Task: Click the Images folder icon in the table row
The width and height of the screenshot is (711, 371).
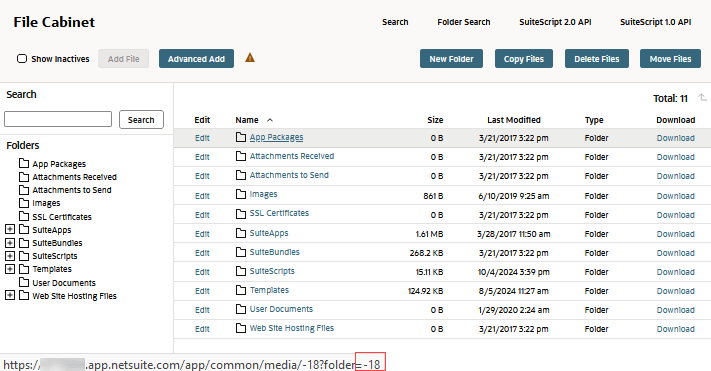Action: click(x=241, y=194)
